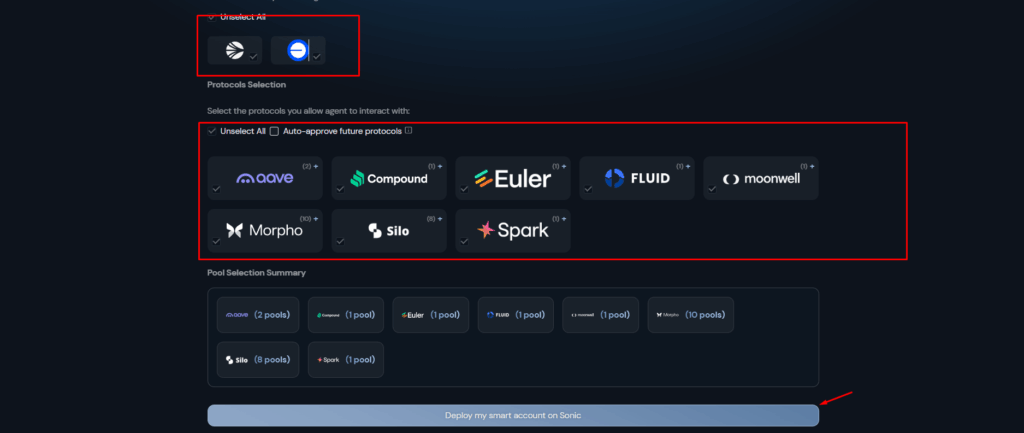Uncheck the Spark card checkmark
Viewport: 1024px width, 433px height.
coord(465,241)
